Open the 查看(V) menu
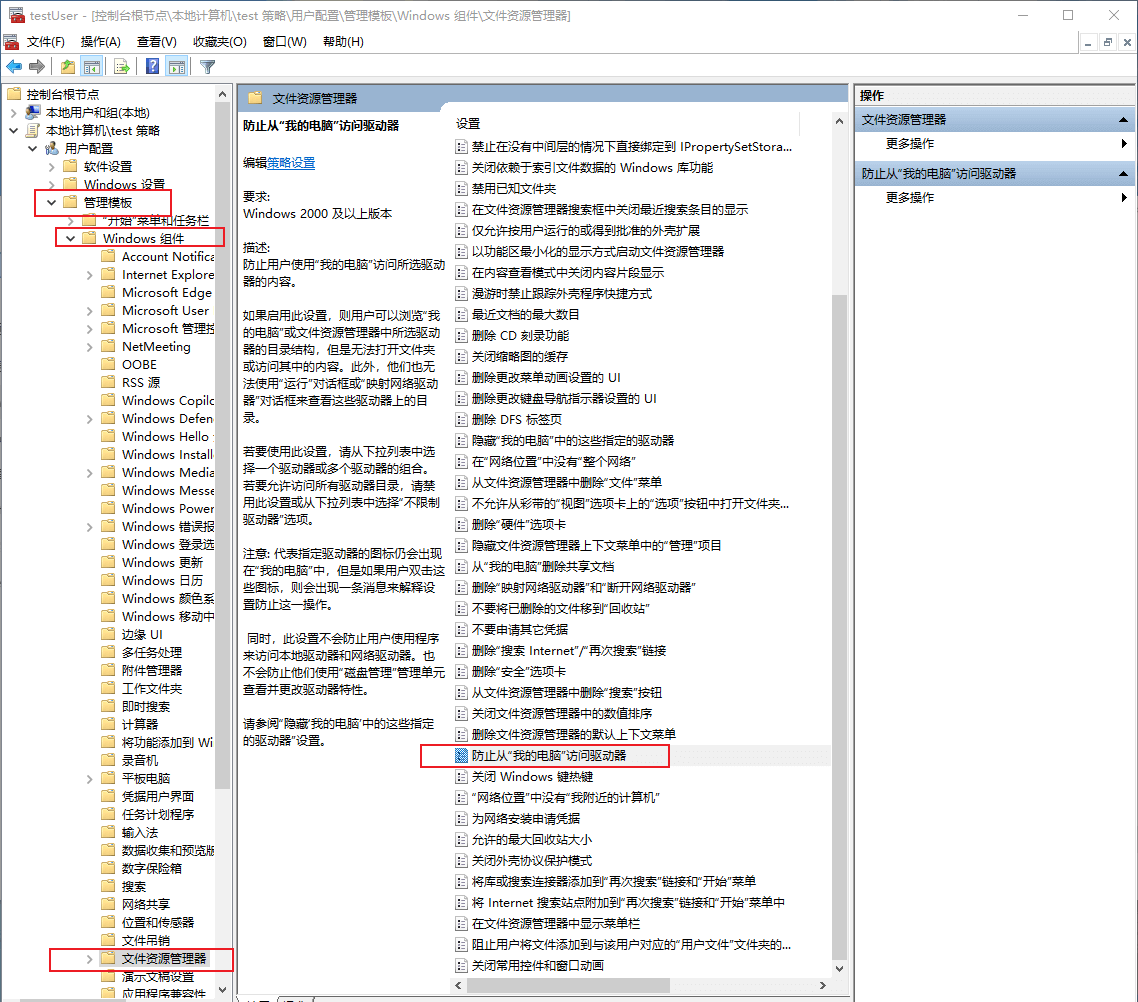 point(157,41)
